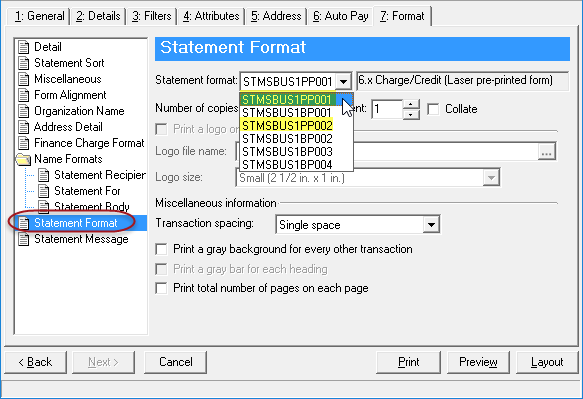Switch to the 2: Details tab
The width and height of the screenshot is (583, 399).
pyautogui.click(x=98, y=16)
